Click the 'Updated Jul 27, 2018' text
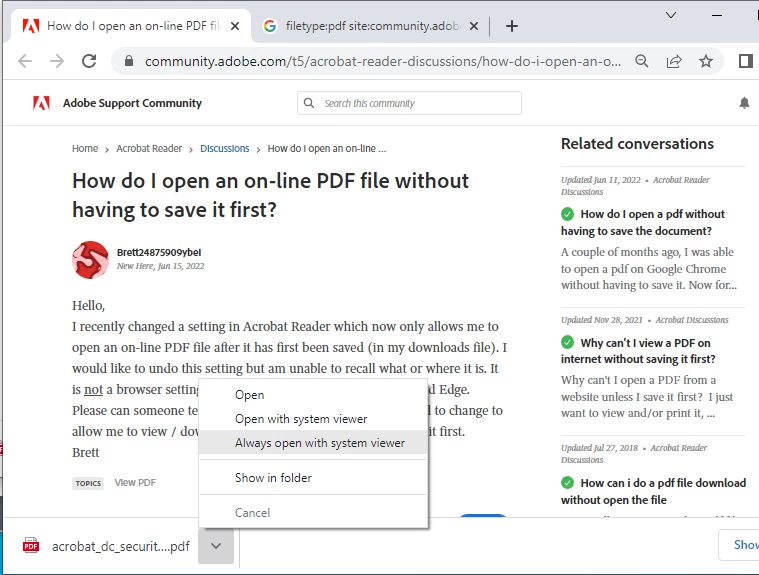The image size is (759, 575). [x=599, y=448]
